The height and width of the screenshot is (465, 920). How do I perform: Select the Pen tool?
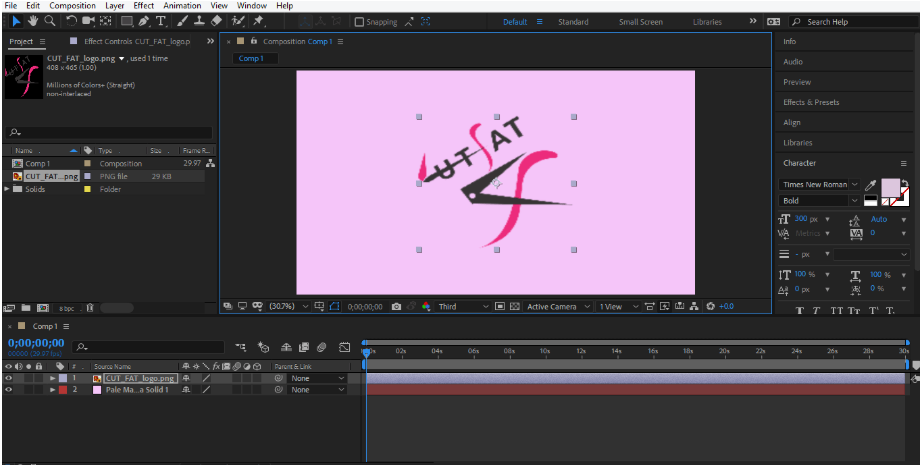(144, 21)
